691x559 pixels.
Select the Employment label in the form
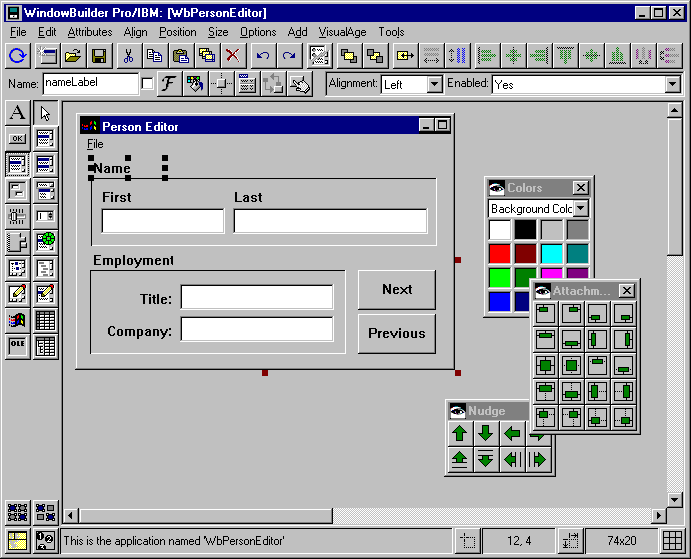click(134, 261)
